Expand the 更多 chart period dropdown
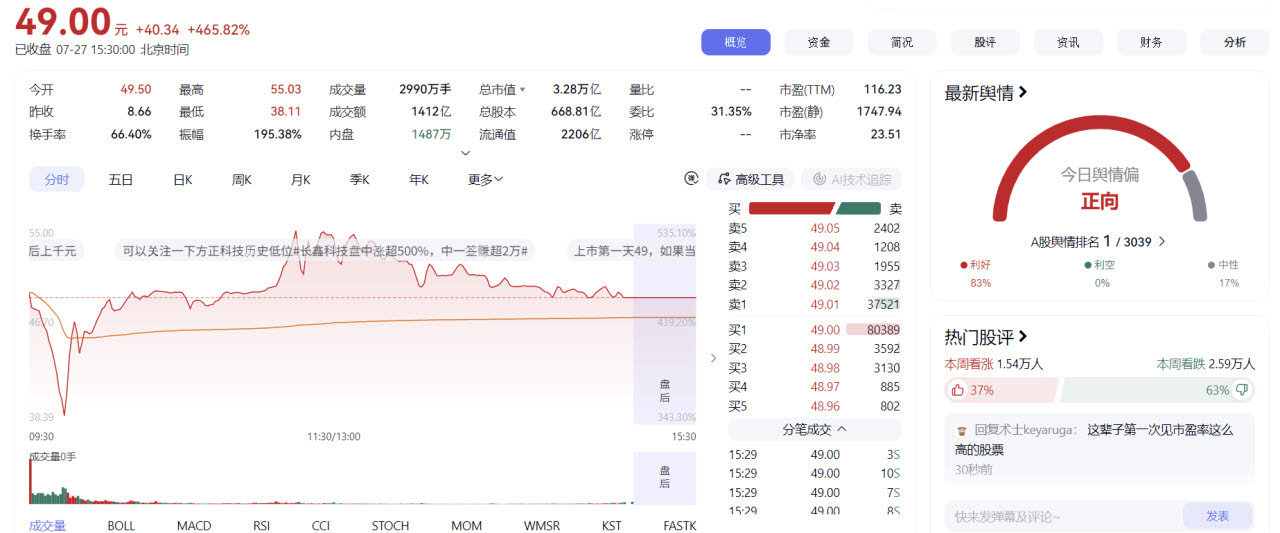Screen dimensions: 1280x533 coord(486,179)
